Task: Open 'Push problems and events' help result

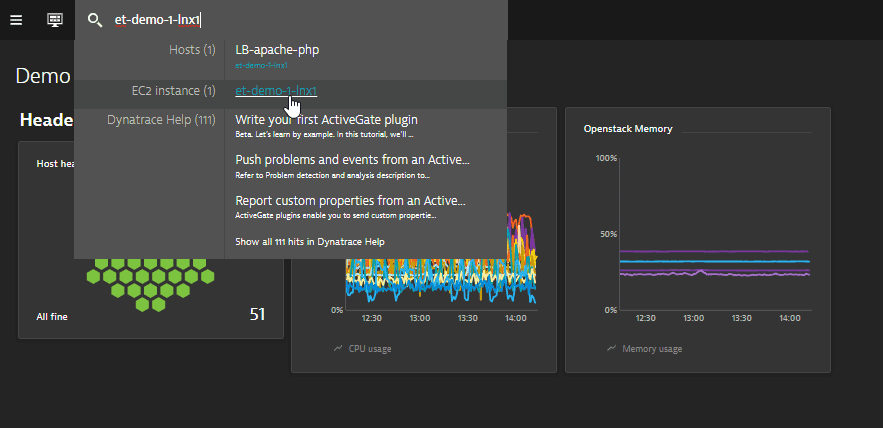Action: click(x=352, y=160)
